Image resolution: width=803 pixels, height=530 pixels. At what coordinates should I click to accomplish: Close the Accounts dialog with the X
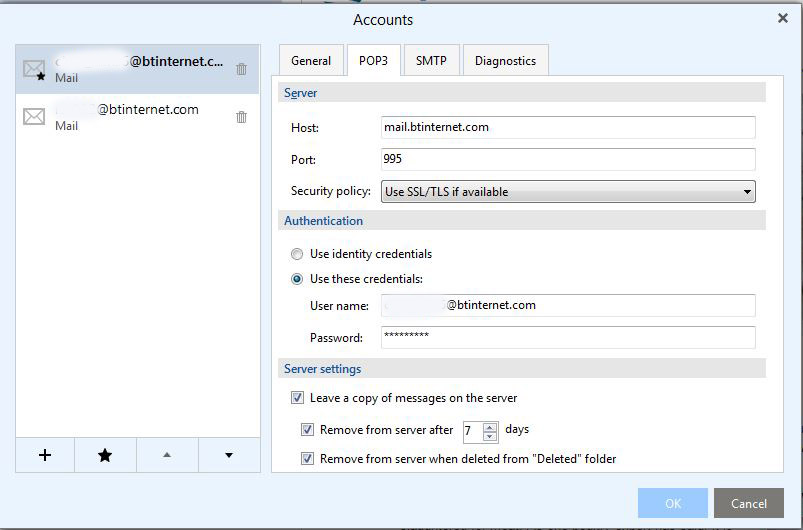tap(783, 18)
